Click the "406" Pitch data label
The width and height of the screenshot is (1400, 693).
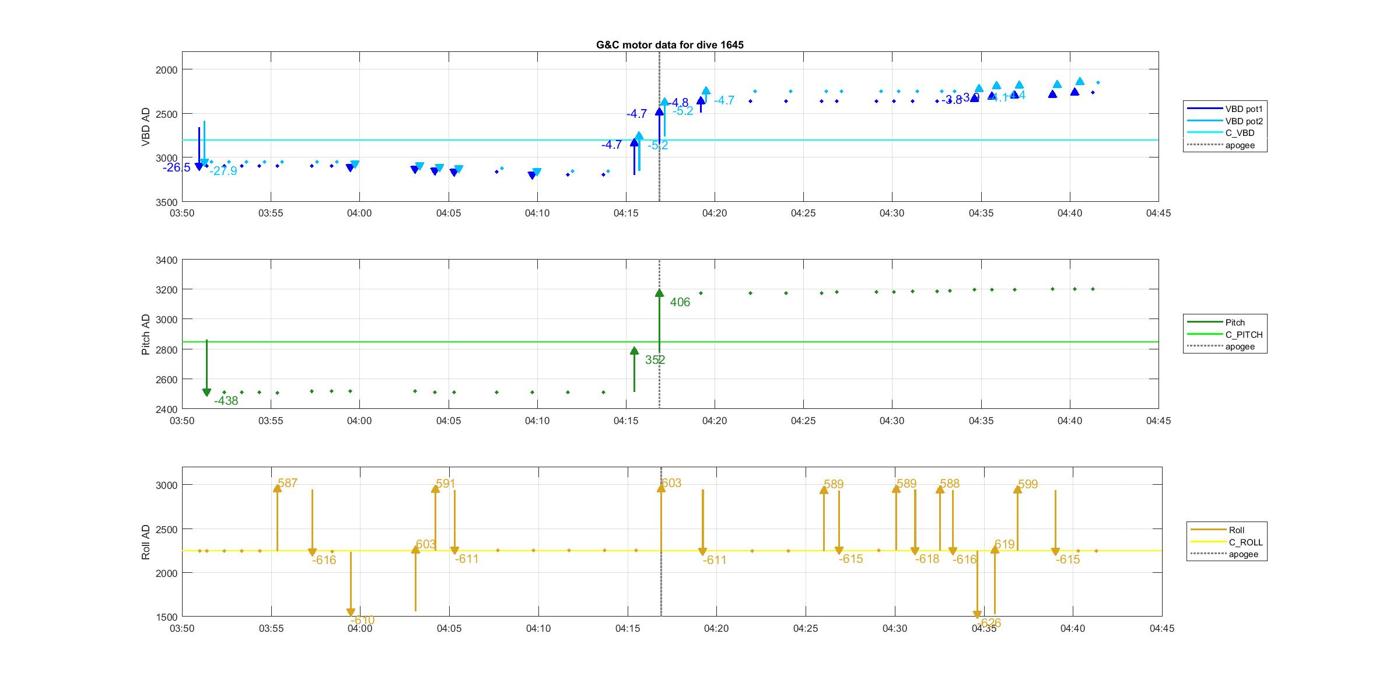[x=680, y=302]
